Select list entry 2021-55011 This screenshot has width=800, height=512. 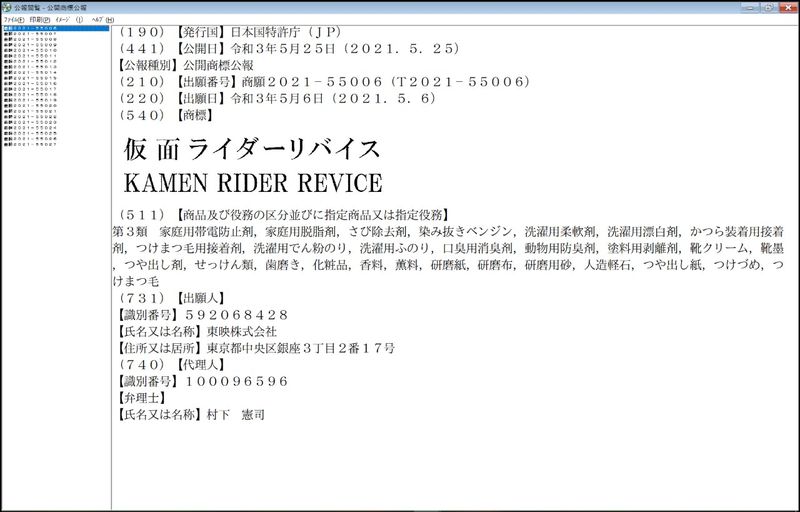coord(30,56)
